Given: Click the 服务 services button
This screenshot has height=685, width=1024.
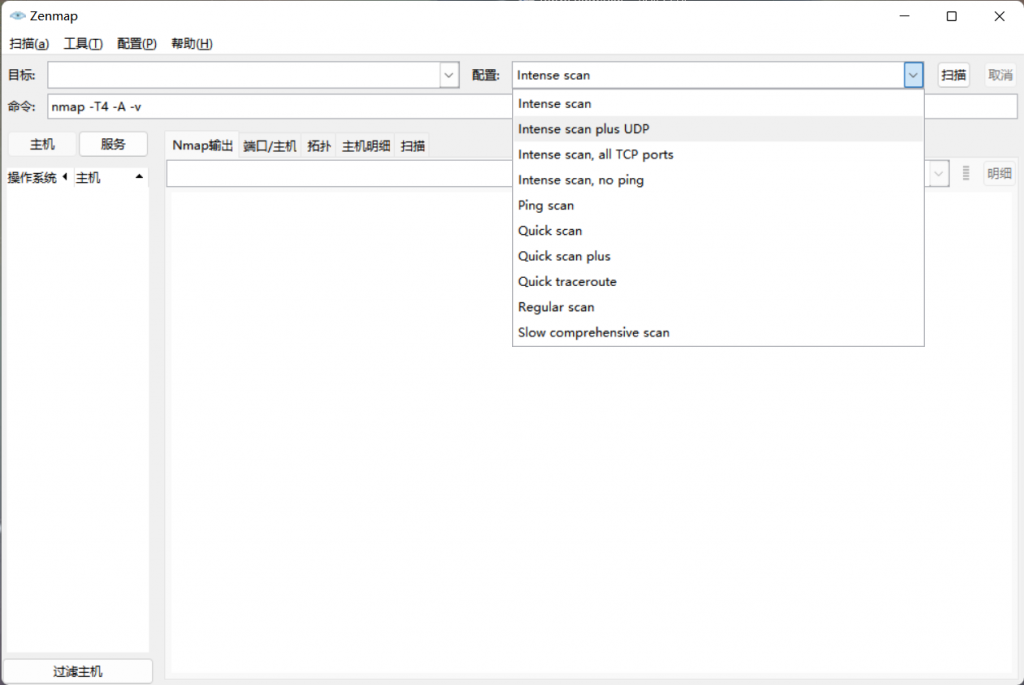Looking at the screenshot, I should coord(113,144).
